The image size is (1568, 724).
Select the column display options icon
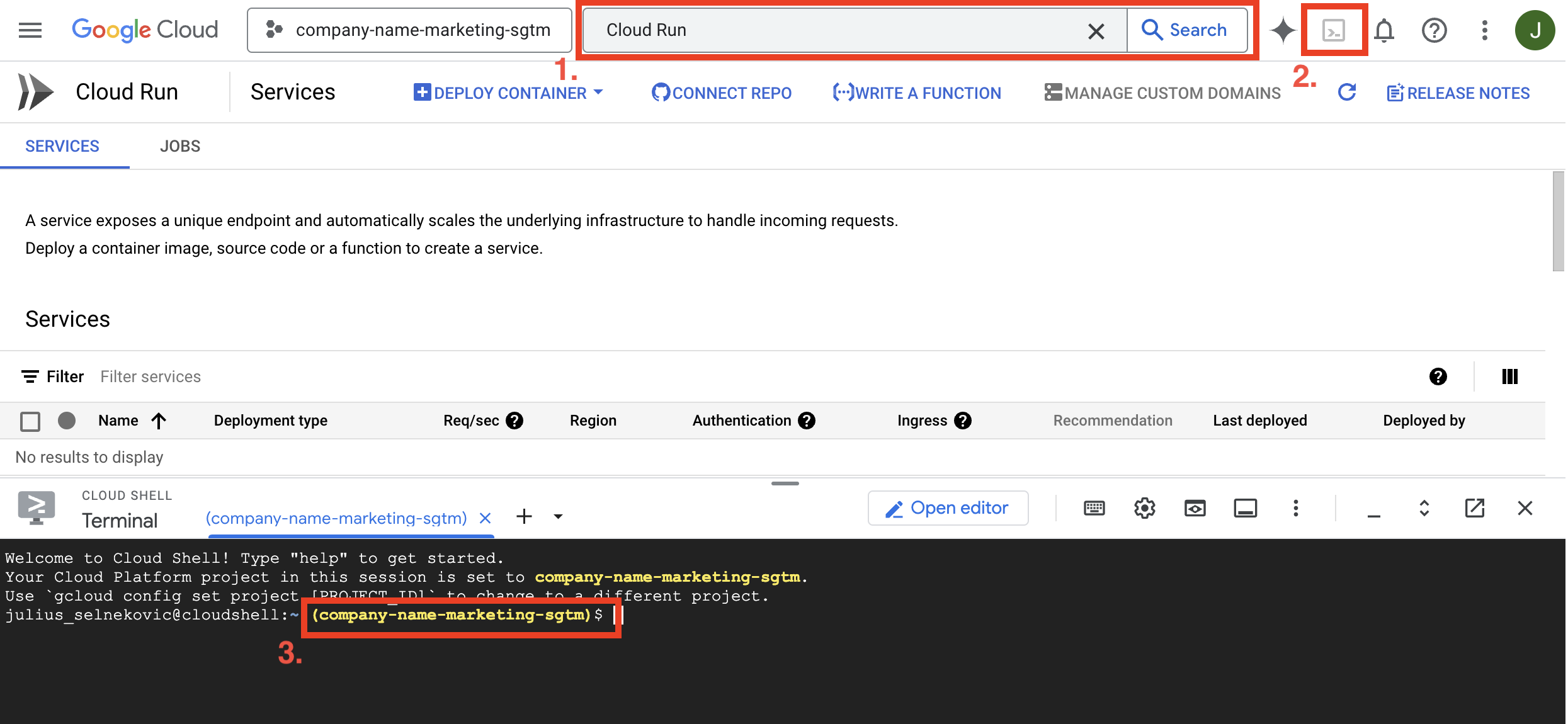tap(1509, 376)
